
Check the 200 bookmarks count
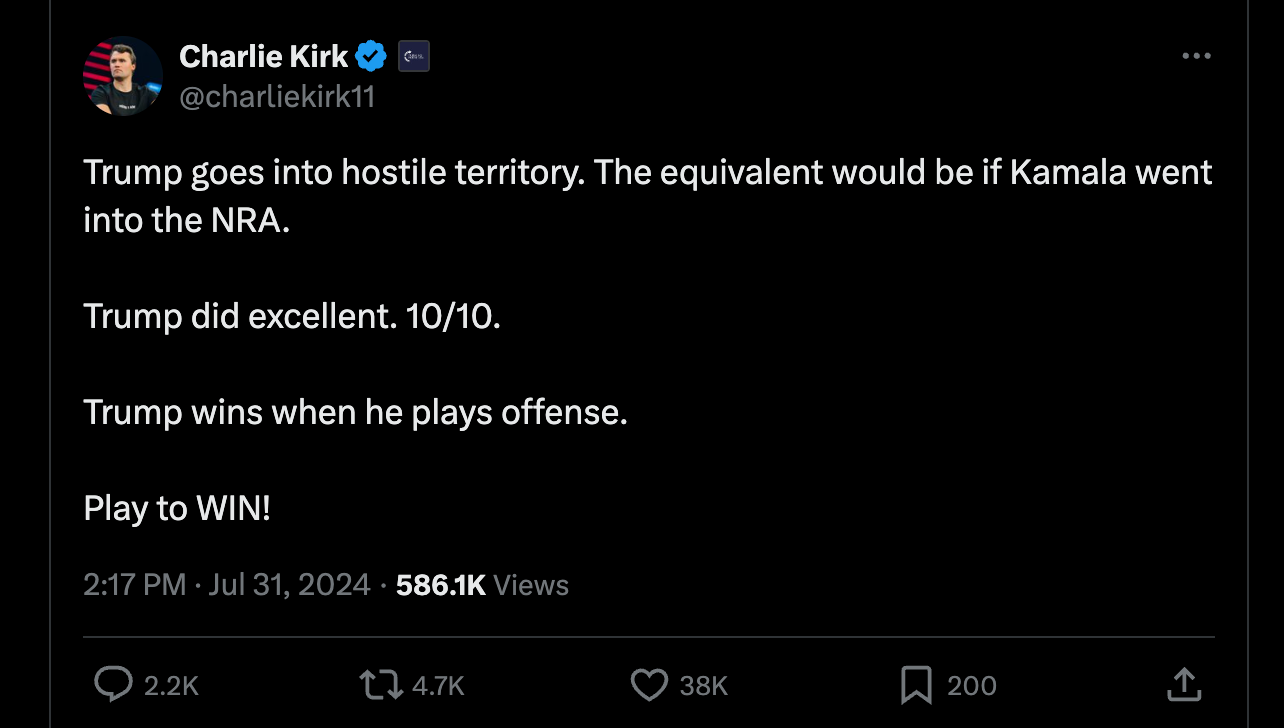(969, 685)
